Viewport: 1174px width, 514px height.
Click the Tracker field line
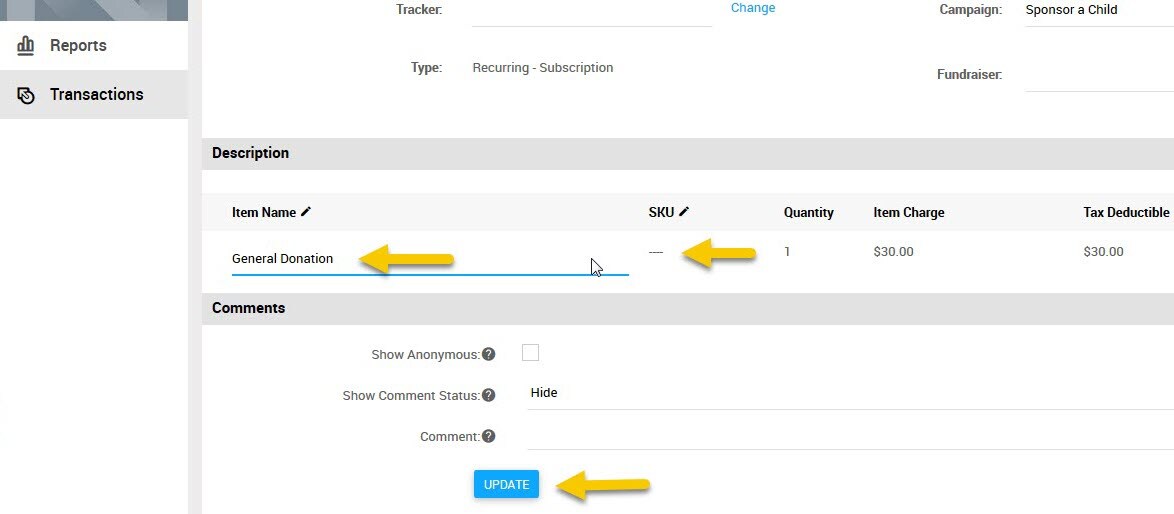591,13
